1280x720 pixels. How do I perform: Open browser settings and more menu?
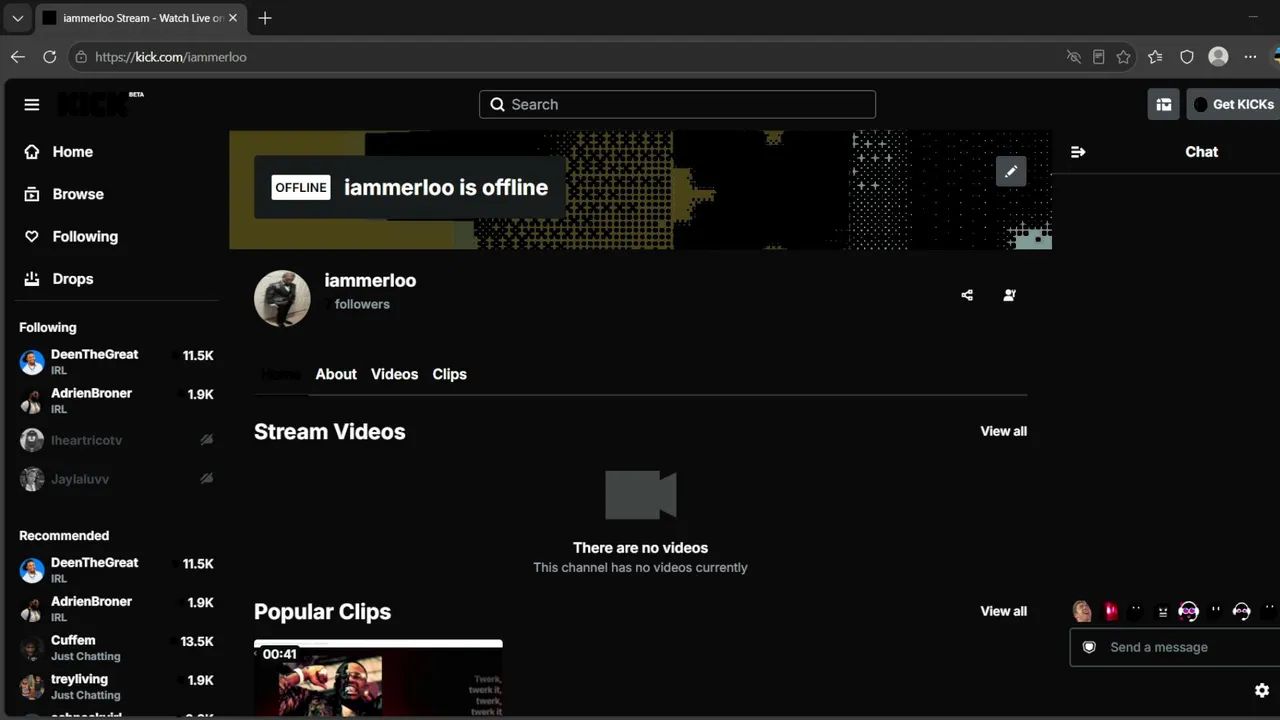click(1250, 57)
